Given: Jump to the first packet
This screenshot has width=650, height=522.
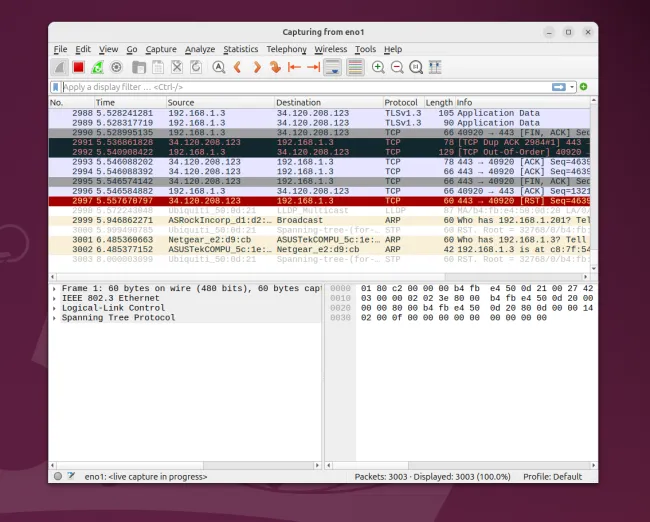Looking at the screenshot, I should click(x=294, y=67).
